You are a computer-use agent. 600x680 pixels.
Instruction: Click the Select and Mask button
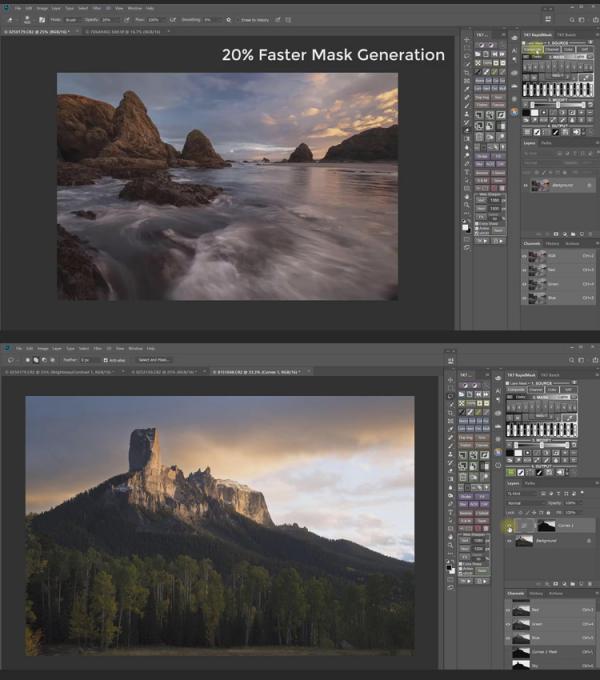click(x=154, y=359)
